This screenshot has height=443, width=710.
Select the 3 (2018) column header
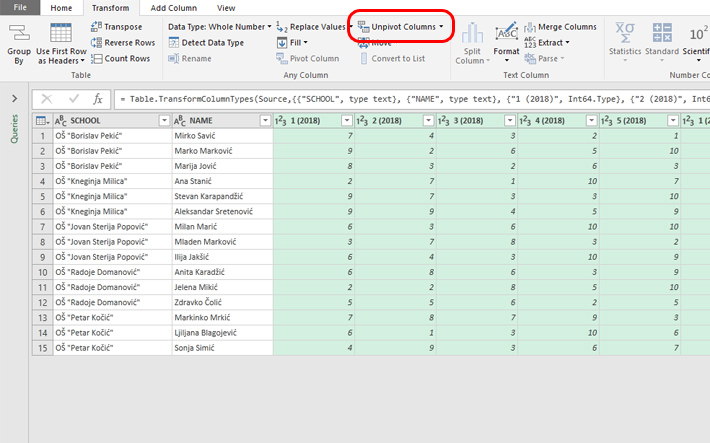(x=477, y=120)
